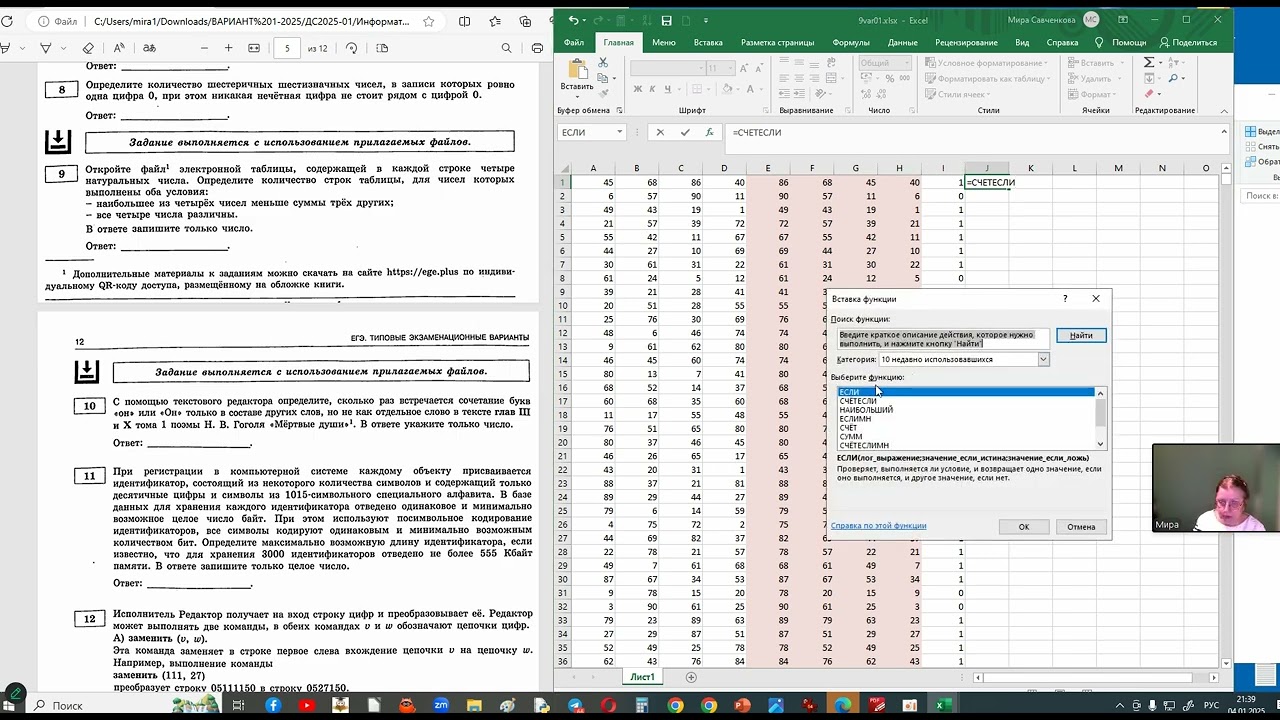Click the Найти button in dialog
Screen dimensions: 1280x720
tap(1081, 335)
